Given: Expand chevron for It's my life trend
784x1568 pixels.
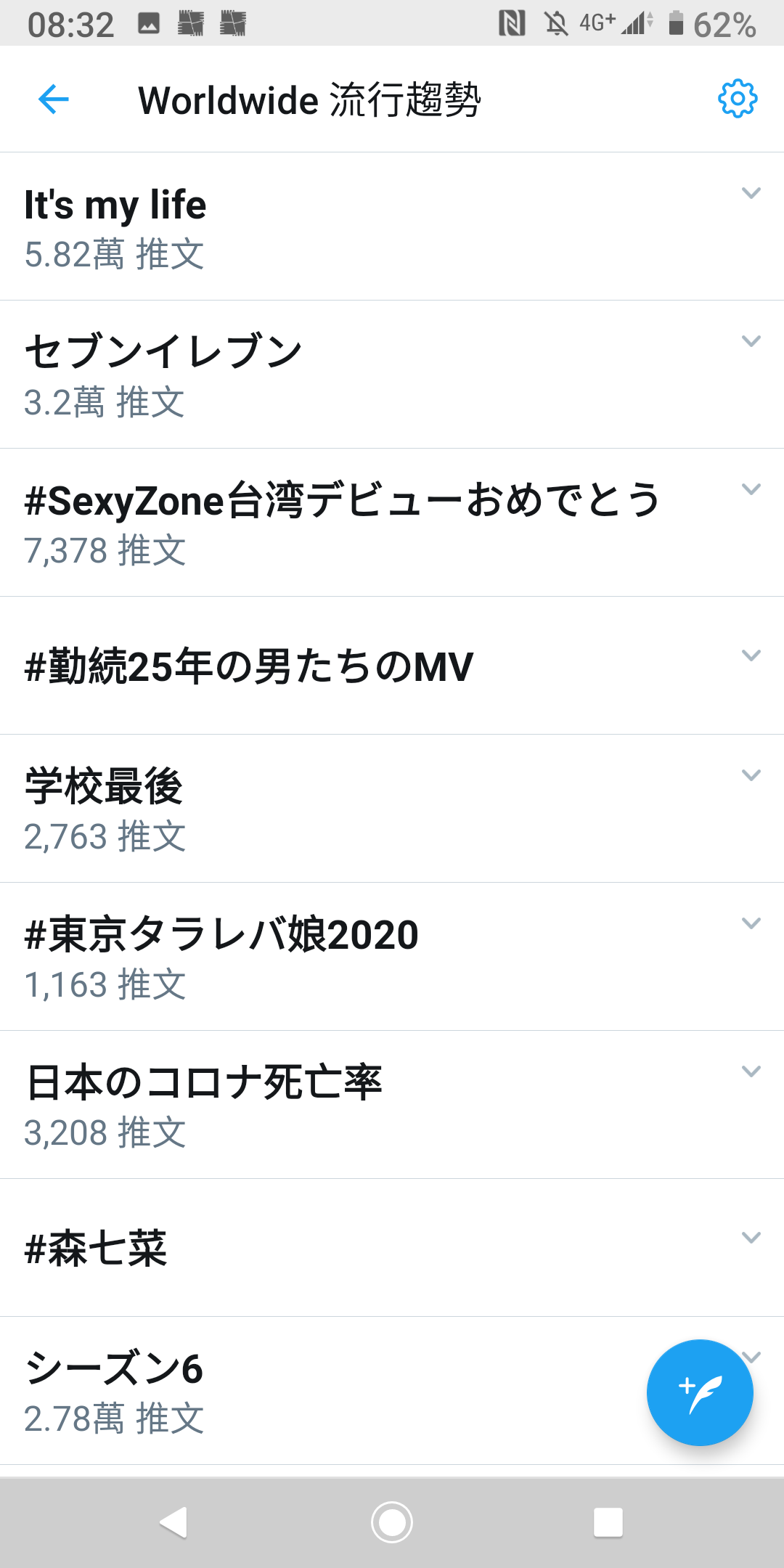Looking at the screenshot, I should coord(751,193).
